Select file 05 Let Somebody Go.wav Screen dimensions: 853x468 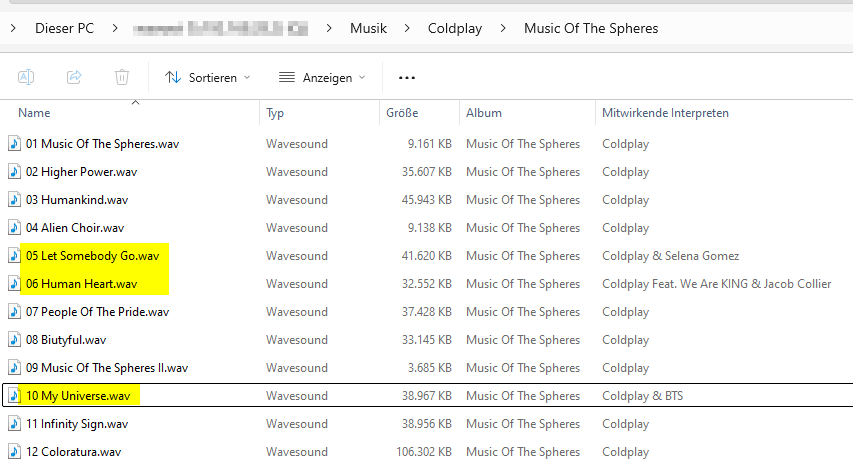[92, 256]
